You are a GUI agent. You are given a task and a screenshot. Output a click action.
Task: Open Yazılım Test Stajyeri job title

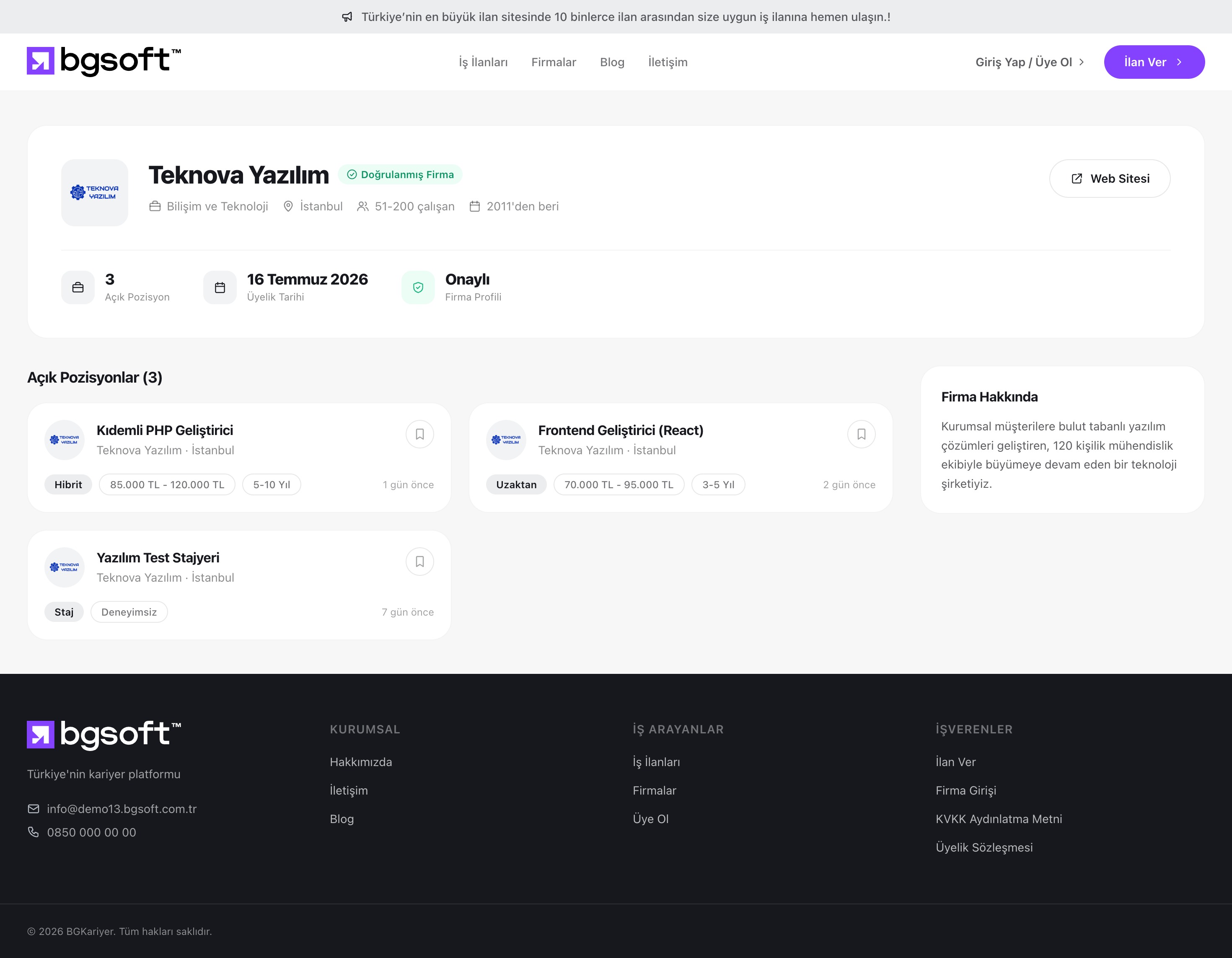click(x=158, y=557)
